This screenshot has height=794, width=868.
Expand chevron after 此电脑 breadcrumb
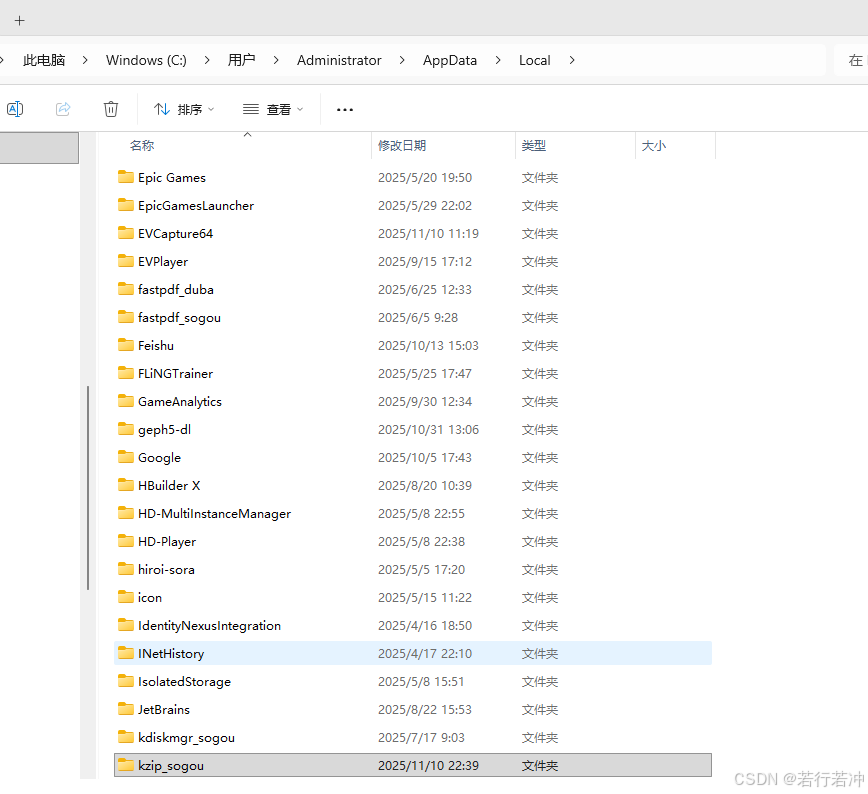click(85, 60)
